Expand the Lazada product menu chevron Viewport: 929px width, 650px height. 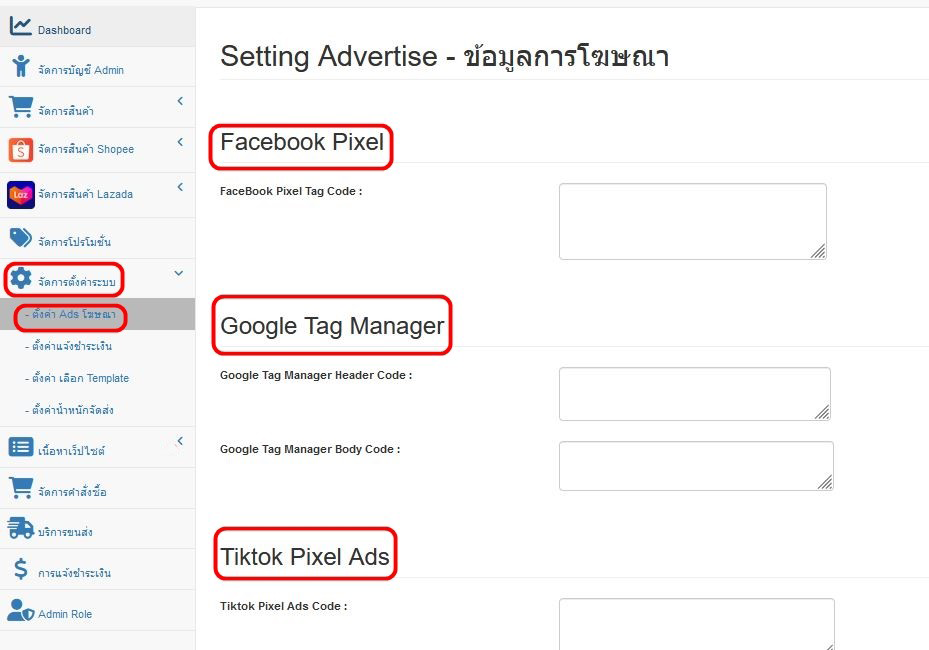tap(180, 187)
